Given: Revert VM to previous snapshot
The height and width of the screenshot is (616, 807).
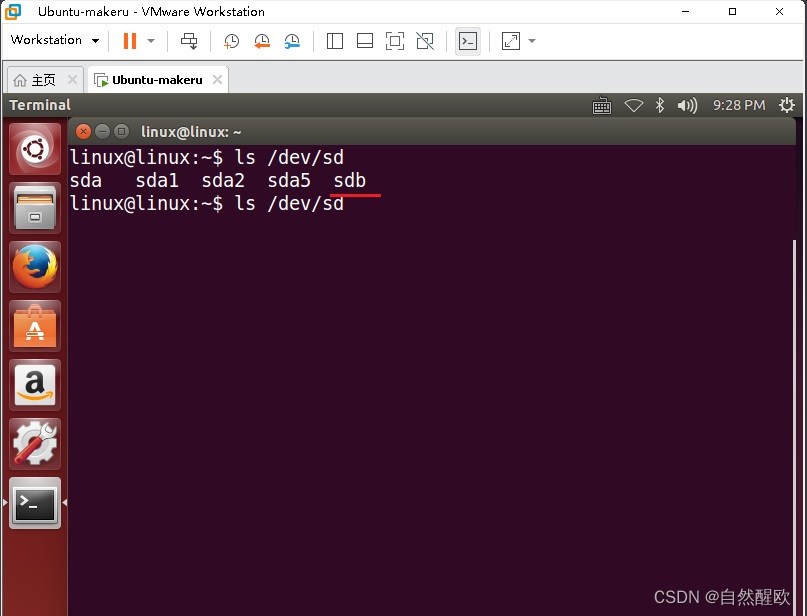Looking at the screenshot, I should 262,41.
